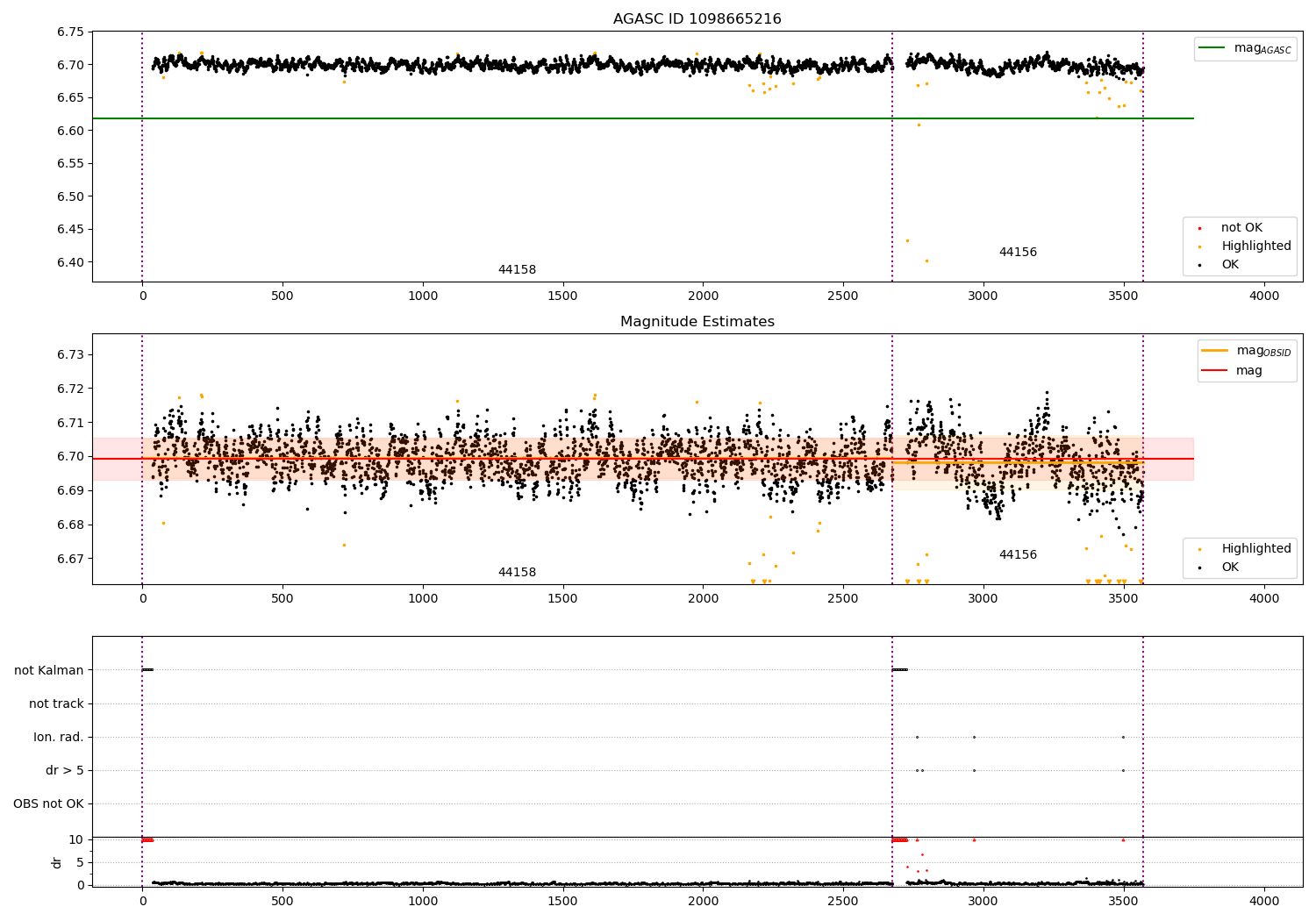Click the title 'AGASC ID 1098665216'

pos(697,18)
